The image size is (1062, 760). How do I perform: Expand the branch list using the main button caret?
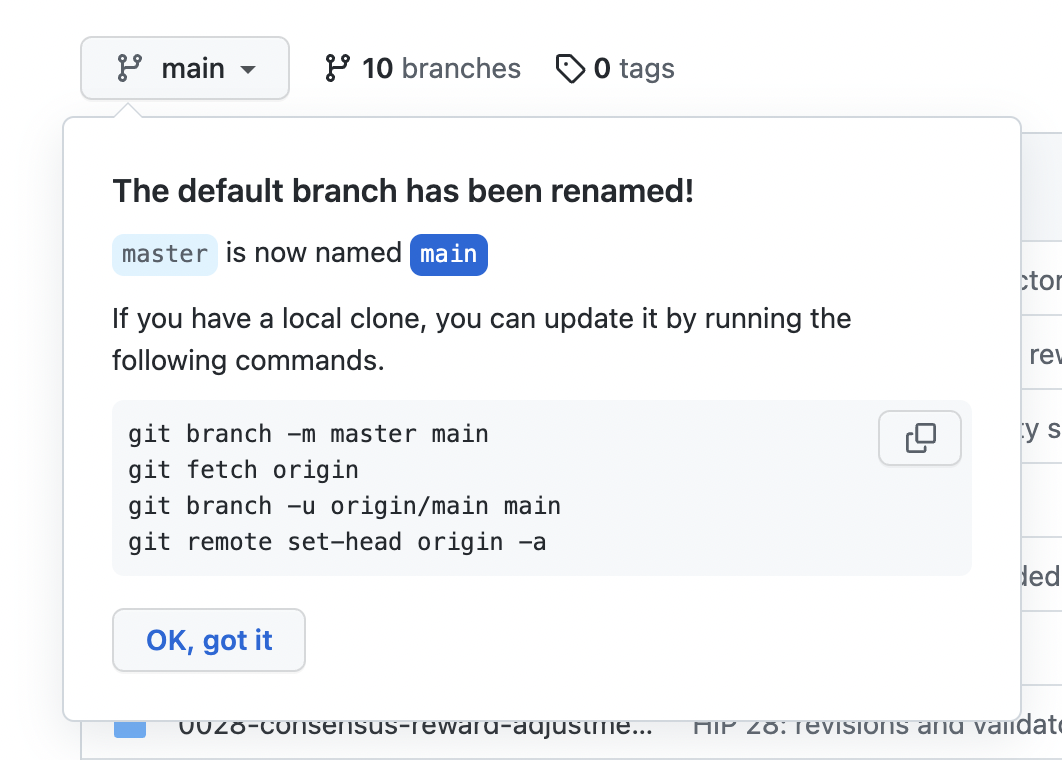(x=249, y=68)
